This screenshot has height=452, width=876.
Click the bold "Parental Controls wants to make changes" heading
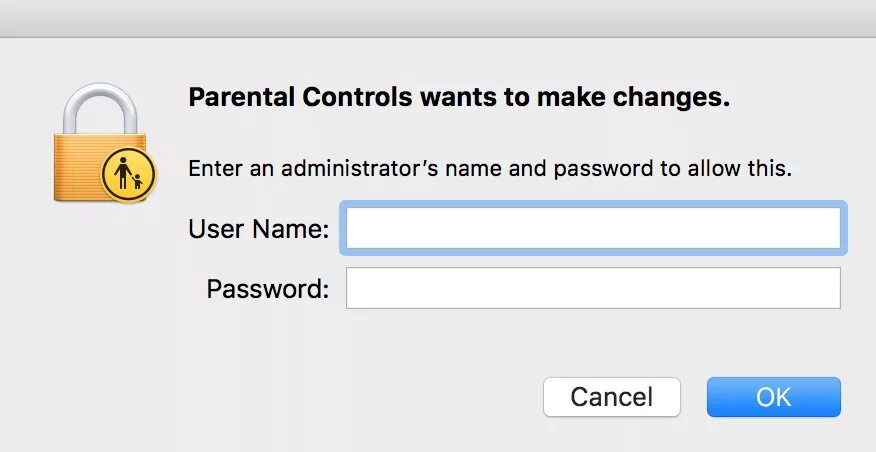(x=459, y=98)
